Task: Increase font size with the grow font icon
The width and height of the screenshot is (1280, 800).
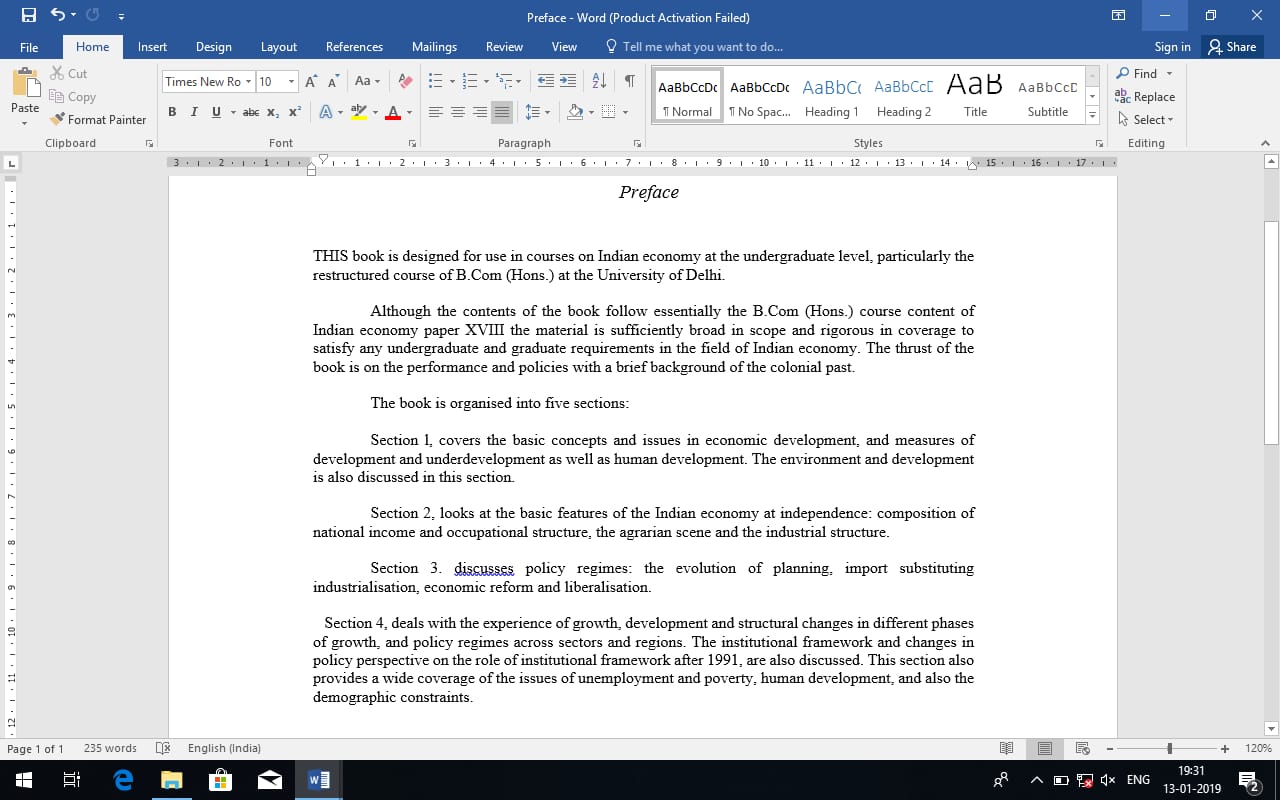Action: pos(311,81)
